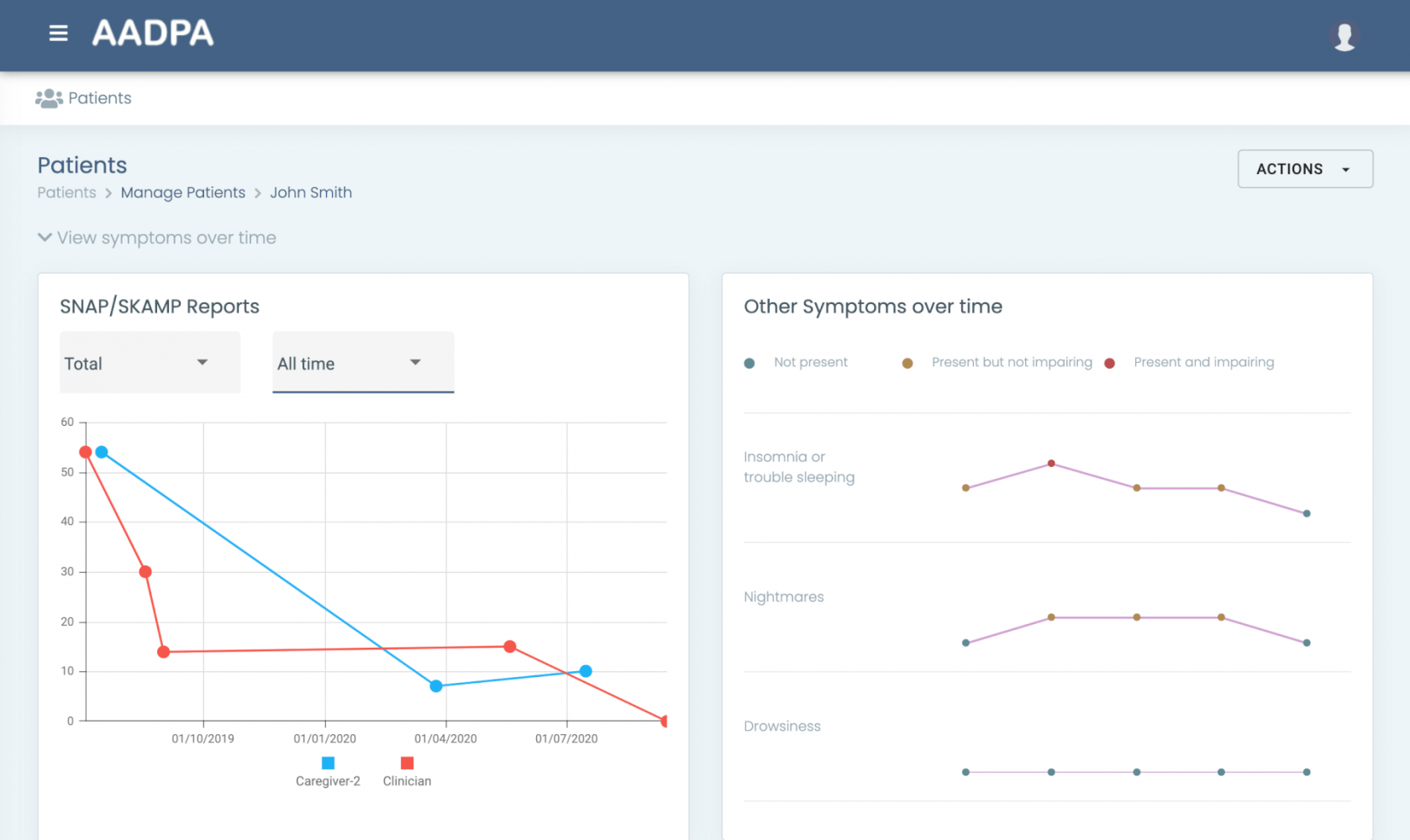Collapse View symptoms over time section
The height and width of the screenshot is (840, 1410).
pyautogui.click(x=156, y=238)
